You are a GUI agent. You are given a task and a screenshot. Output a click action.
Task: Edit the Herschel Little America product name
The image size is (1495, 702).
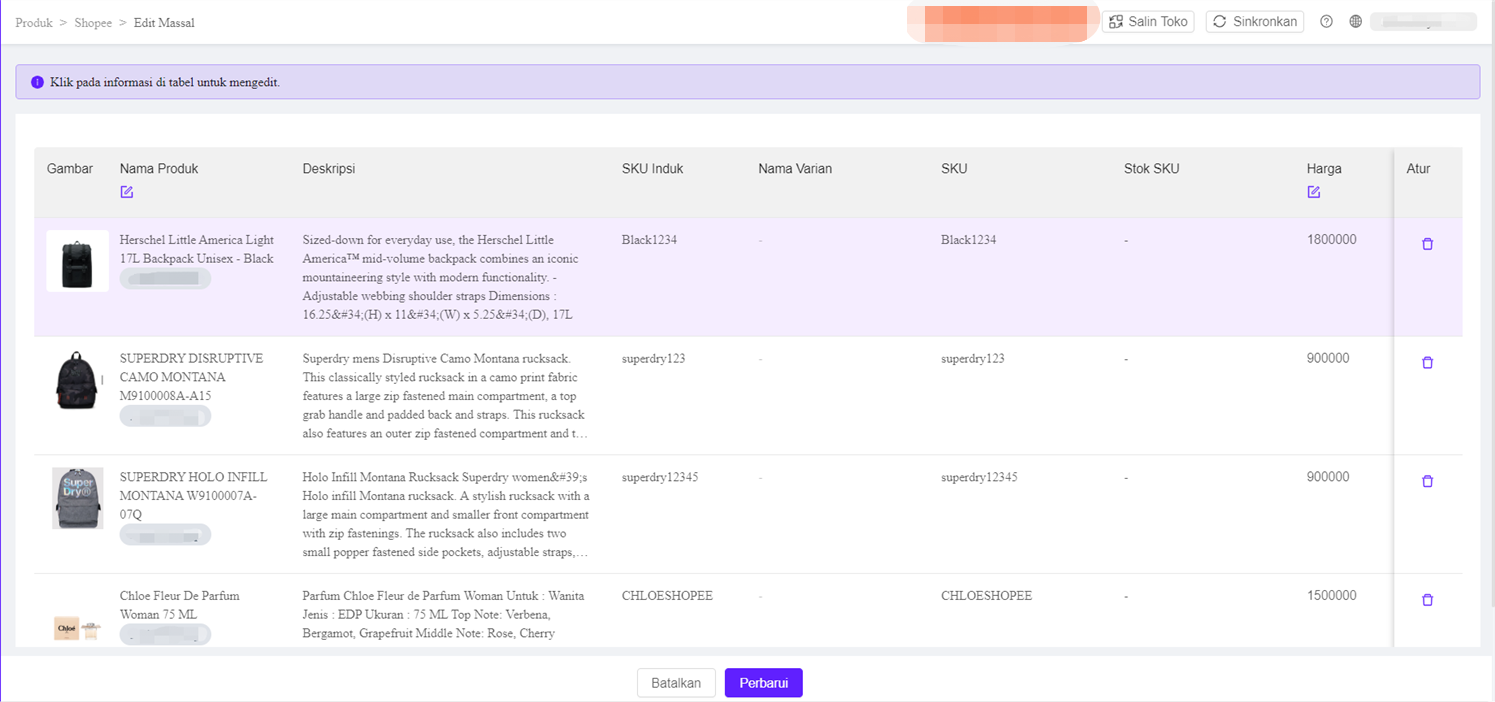pos(197,249)
